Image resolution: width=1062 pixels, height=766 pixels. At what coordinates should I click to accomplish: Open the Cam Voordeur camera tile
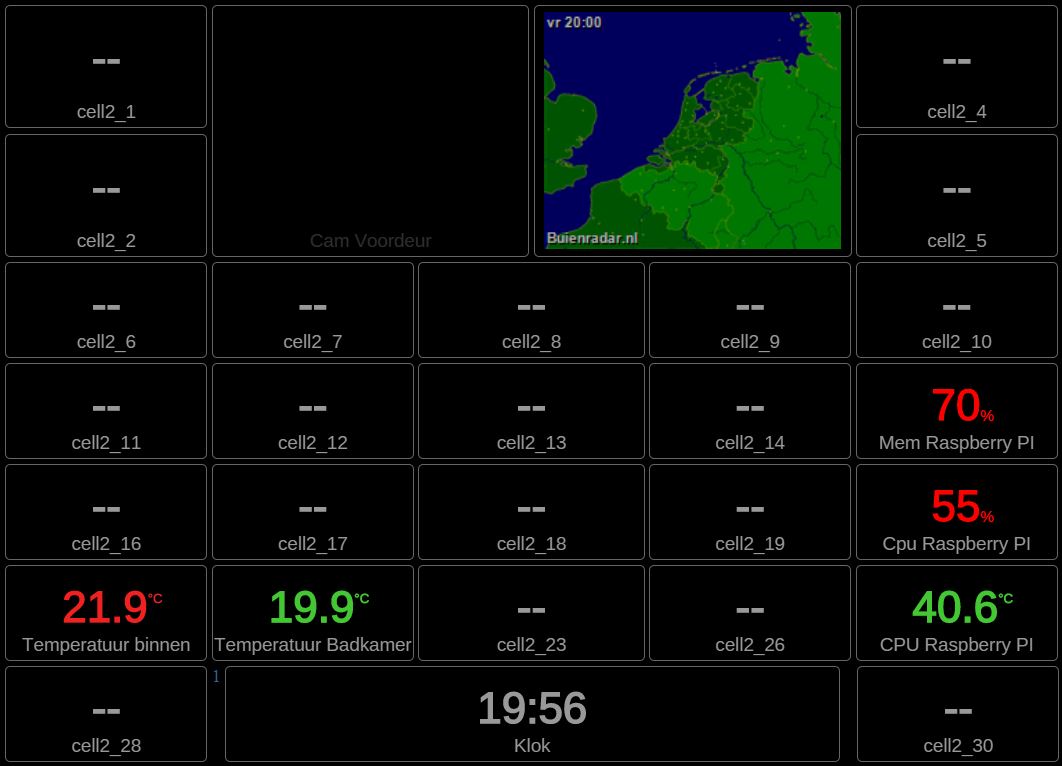370,131
